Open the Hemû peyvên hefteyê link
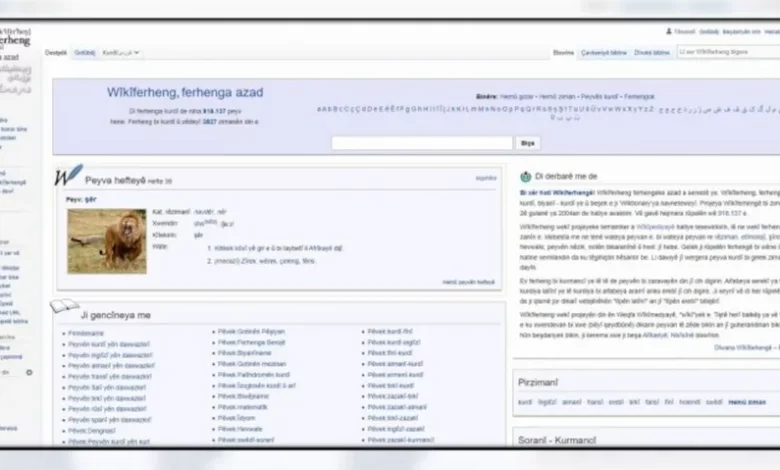780x470 pixels. [x=468, y=282]
